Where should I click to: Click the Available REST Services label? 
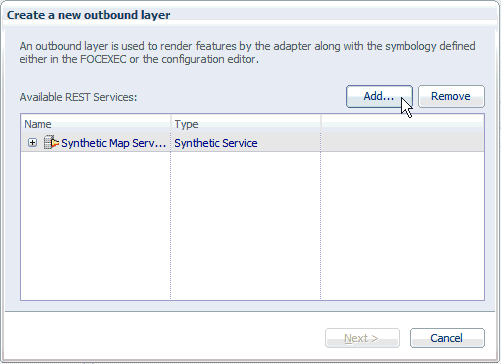[x=78, y=97]
